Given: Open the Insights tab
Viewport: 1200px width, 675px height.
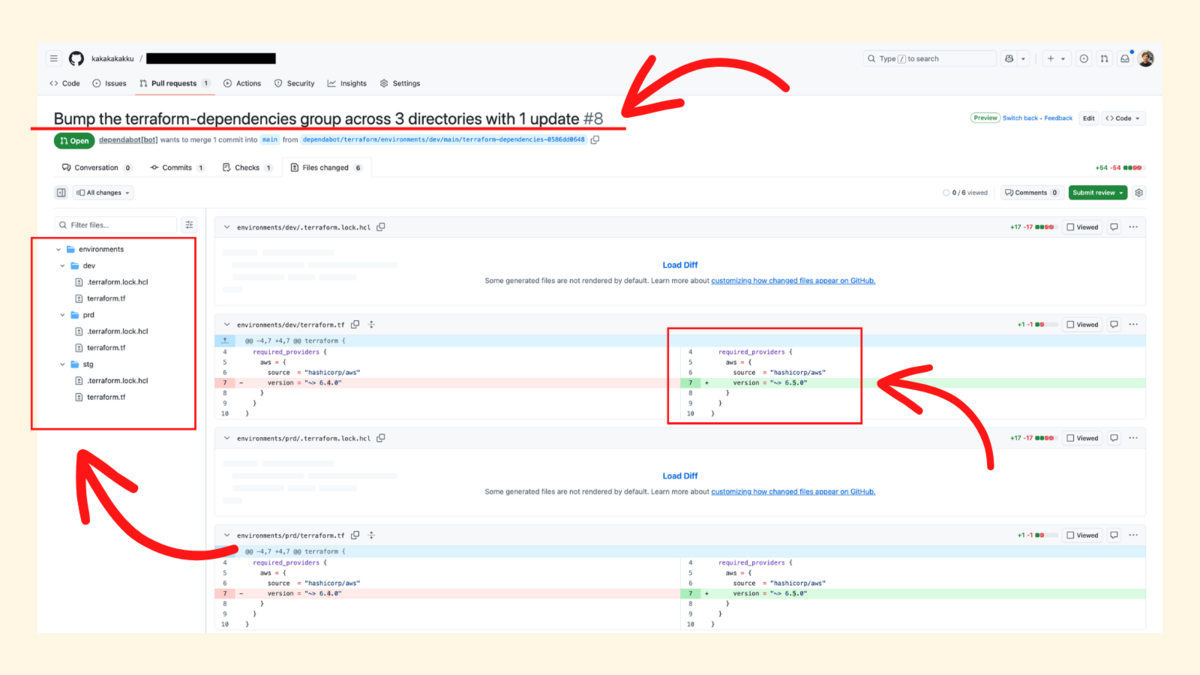Looking at the screenshot, I should (347, 84).
